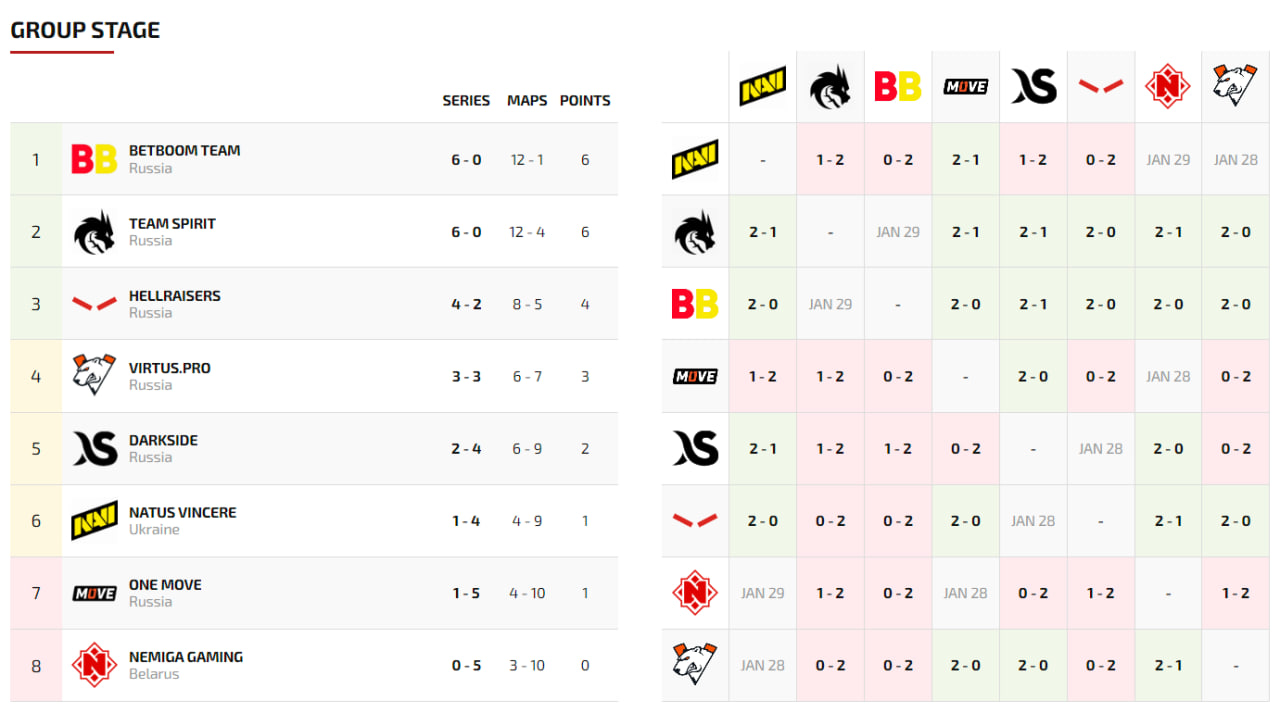Screen dimensions: 1280x713
Task: Click Virtus.pro bear logo in standings
Action: (x=94, y=376)
